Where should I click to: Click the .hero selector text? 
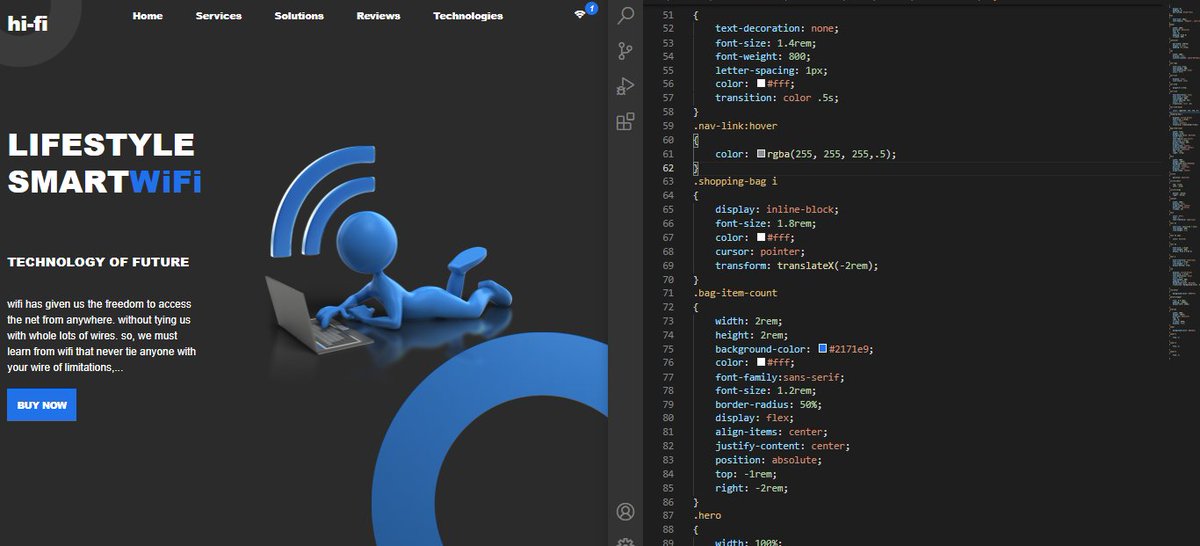coord(707,515)
